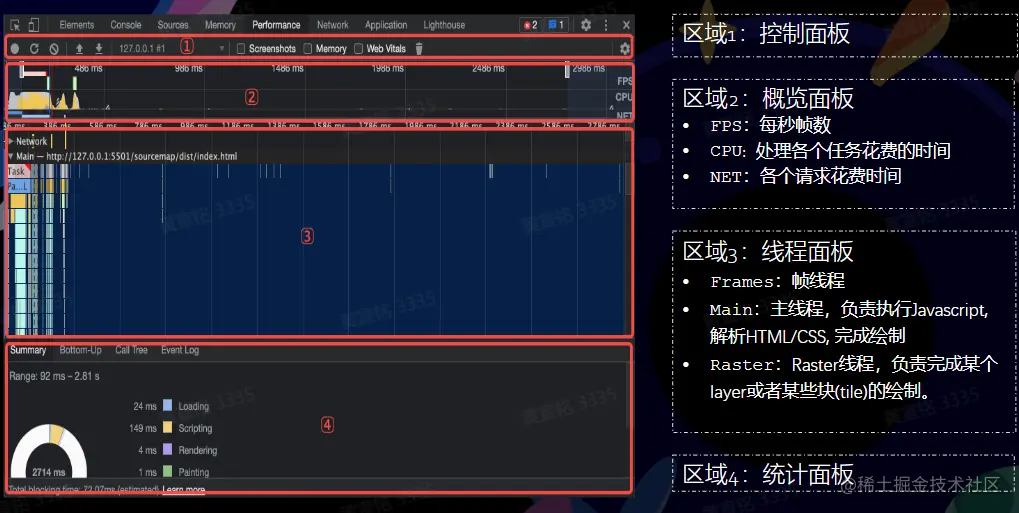Click the 2714 ms donut chart
Screen dimensions: 1019x513
(x=49, y=453)
